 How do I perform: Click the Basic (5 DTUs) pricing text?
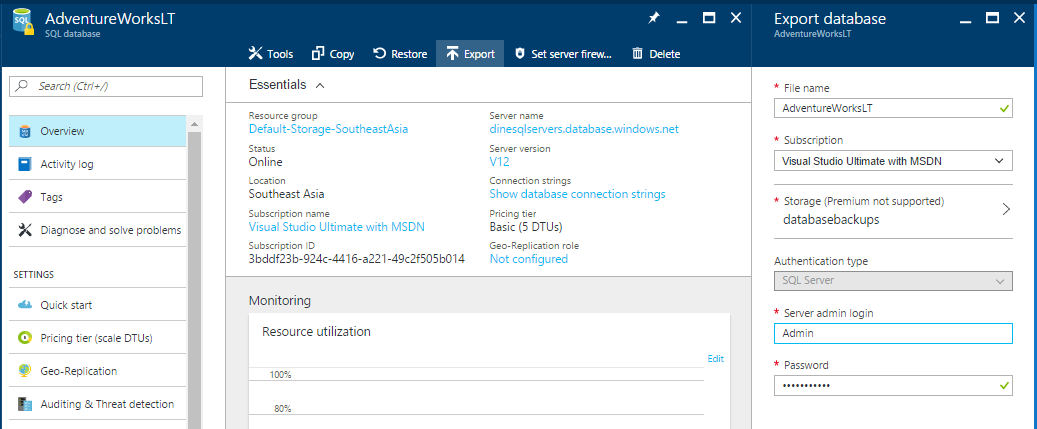coord(526,227)
